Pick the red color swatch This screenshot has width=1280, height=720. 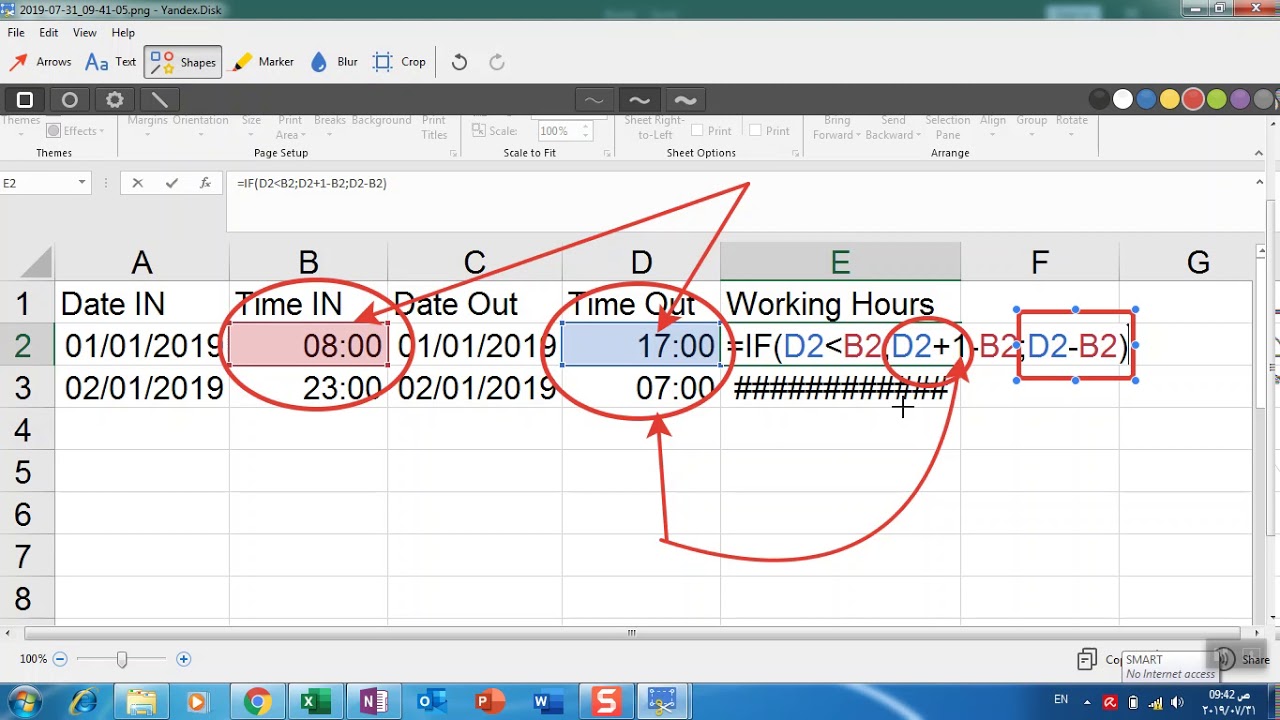click(x=1193, y=99)
